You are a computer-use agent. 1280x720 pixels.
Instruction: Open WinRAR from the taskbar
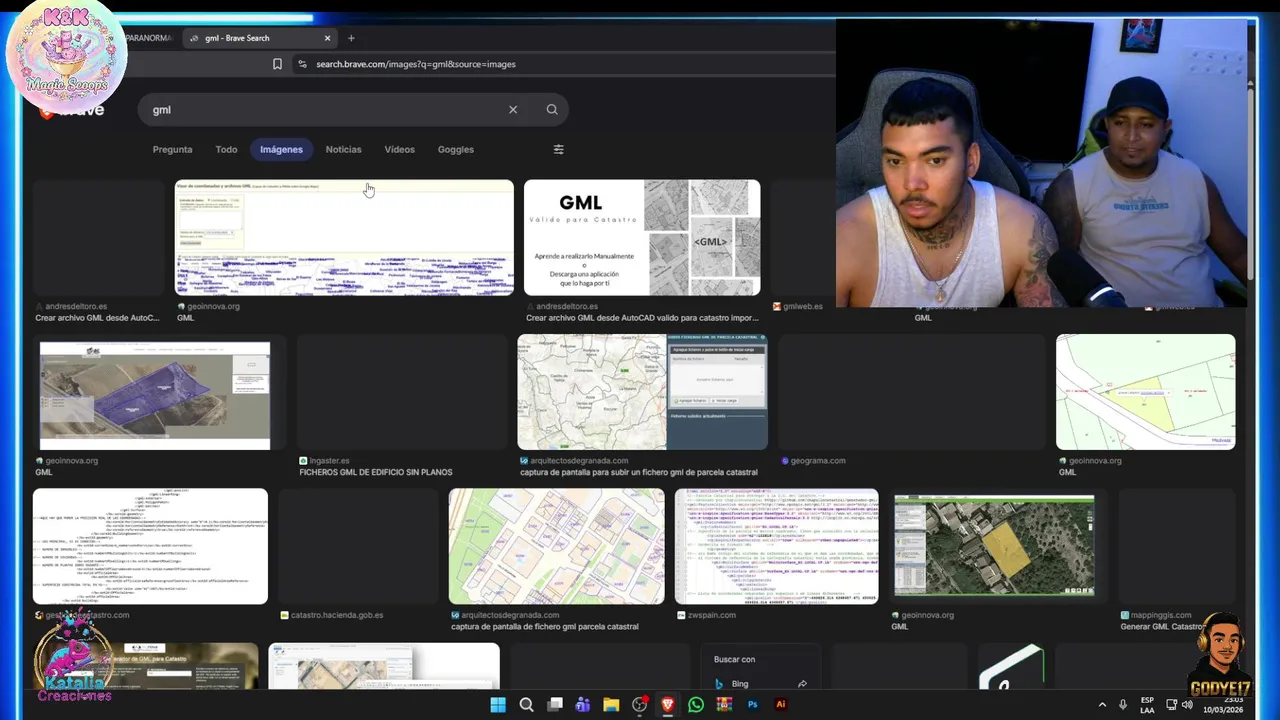[x=725, y=705]
